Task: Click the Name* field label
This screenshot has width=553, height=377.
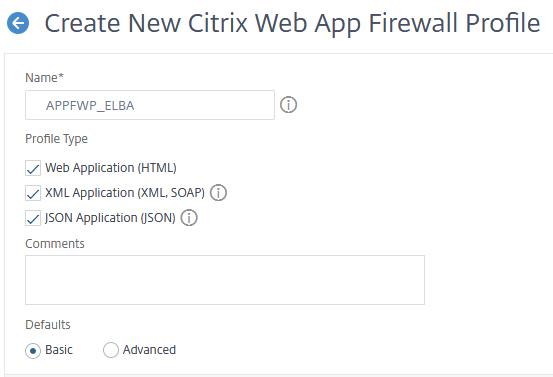Action: [44, 78]
